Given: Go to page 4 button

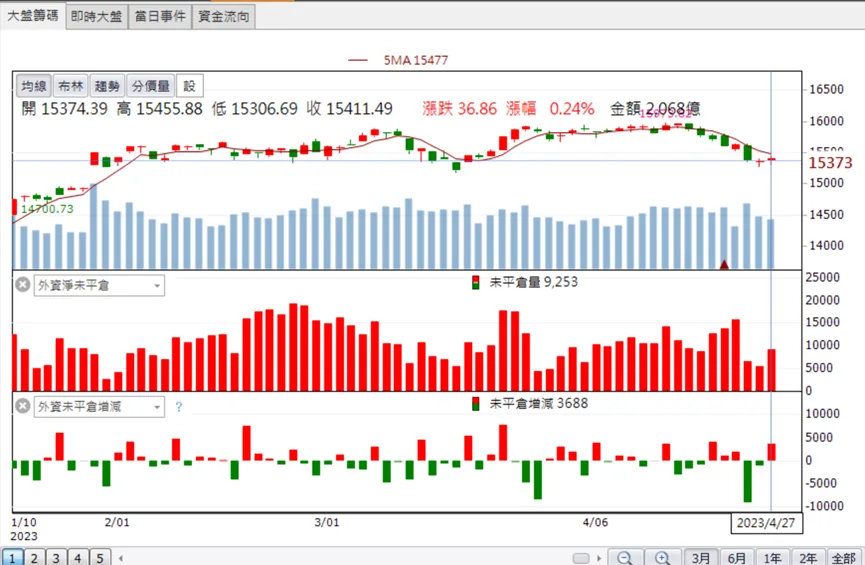Looking at the screenshot, I should pos(78,557).
